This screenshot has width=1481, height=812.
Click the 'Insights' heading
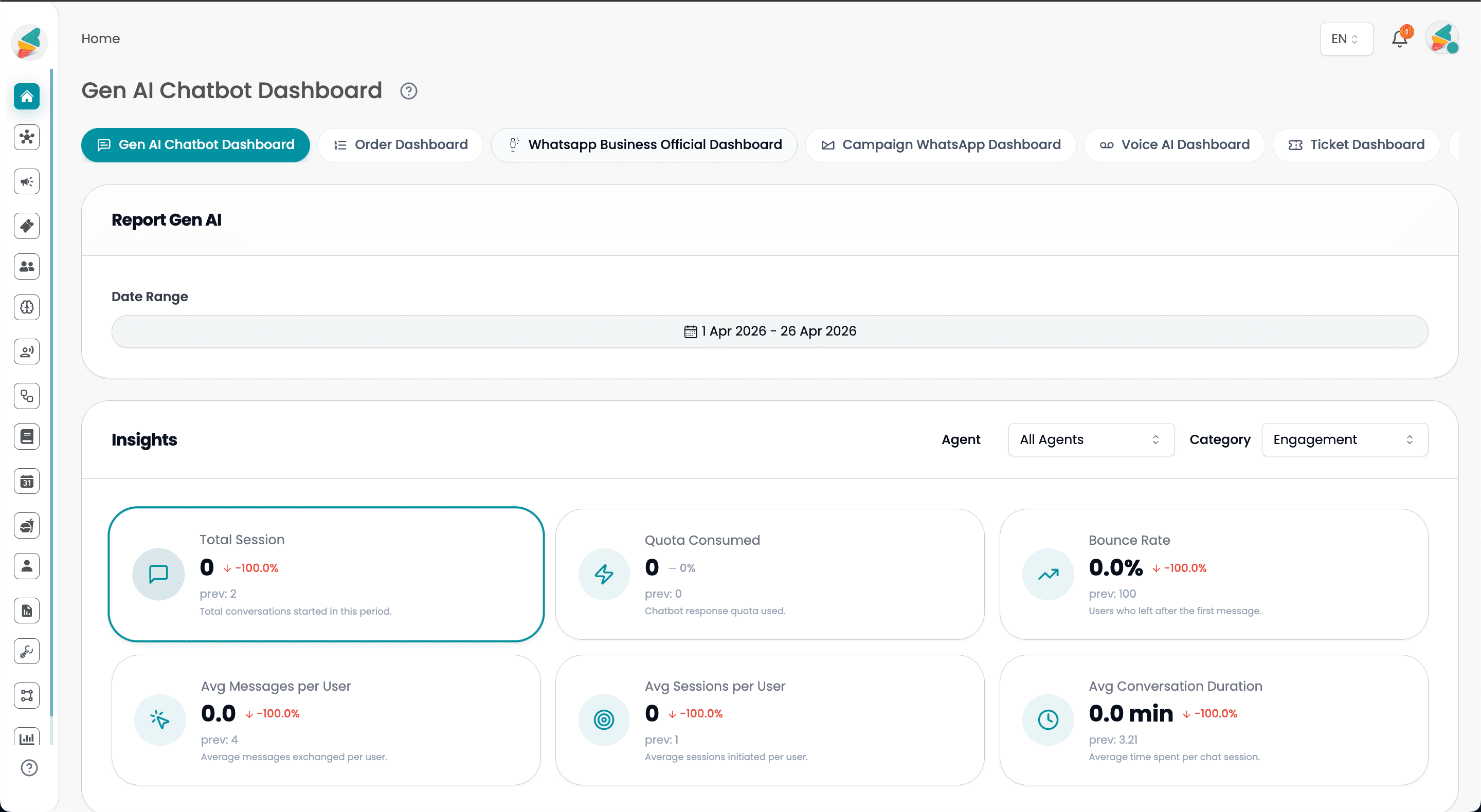[145, 440]
